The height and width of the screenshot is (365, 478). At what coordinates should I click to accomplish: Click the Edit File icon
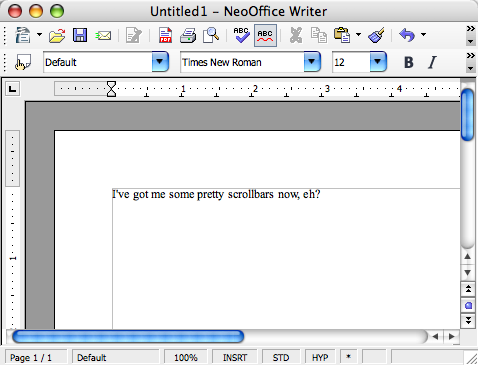[x=133, y=35]
